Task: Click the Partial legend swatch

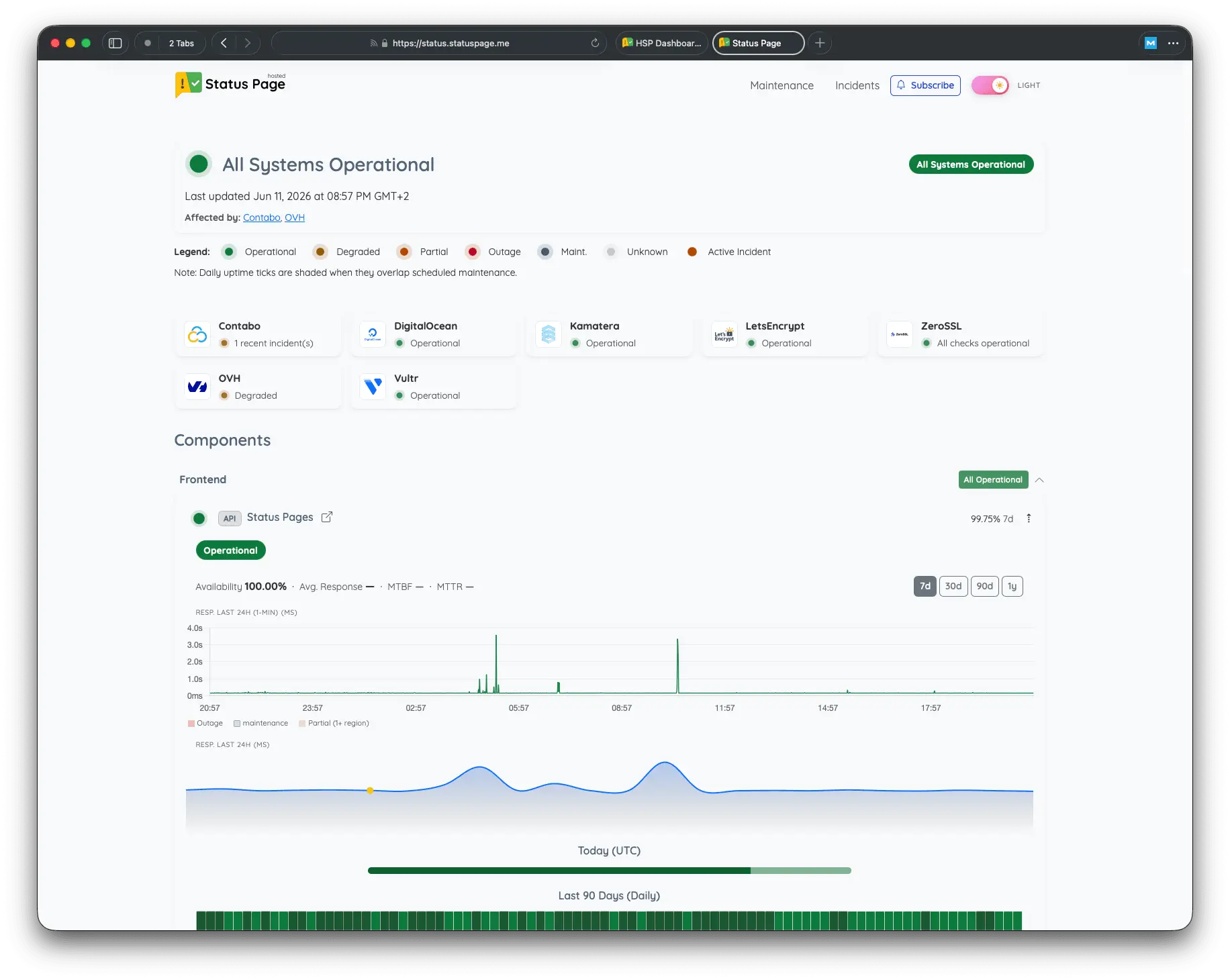Action: (x=404, y=252)
